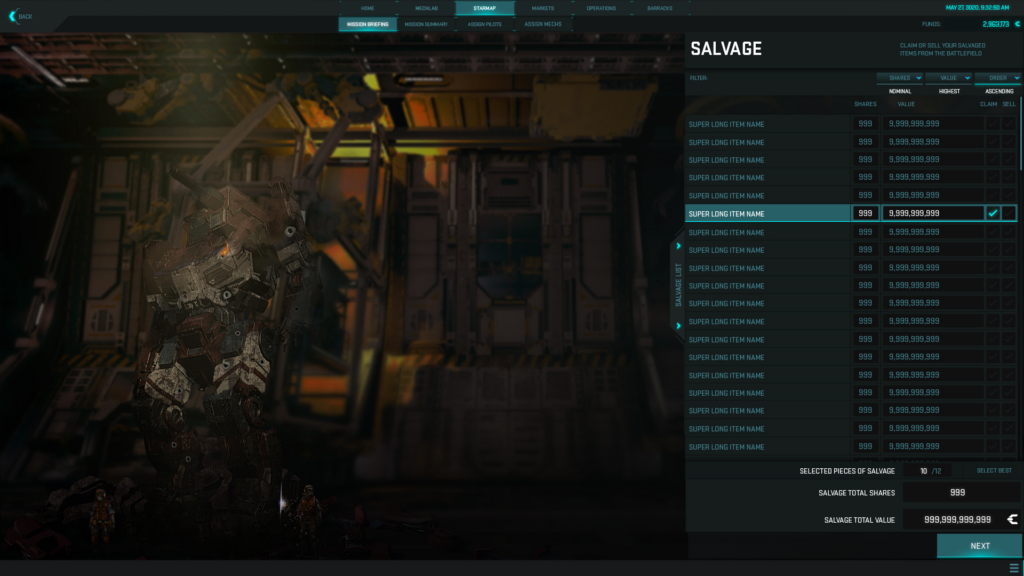Select the MEDLAB navigation icon
1024x576 pixels.
(425, 8)
